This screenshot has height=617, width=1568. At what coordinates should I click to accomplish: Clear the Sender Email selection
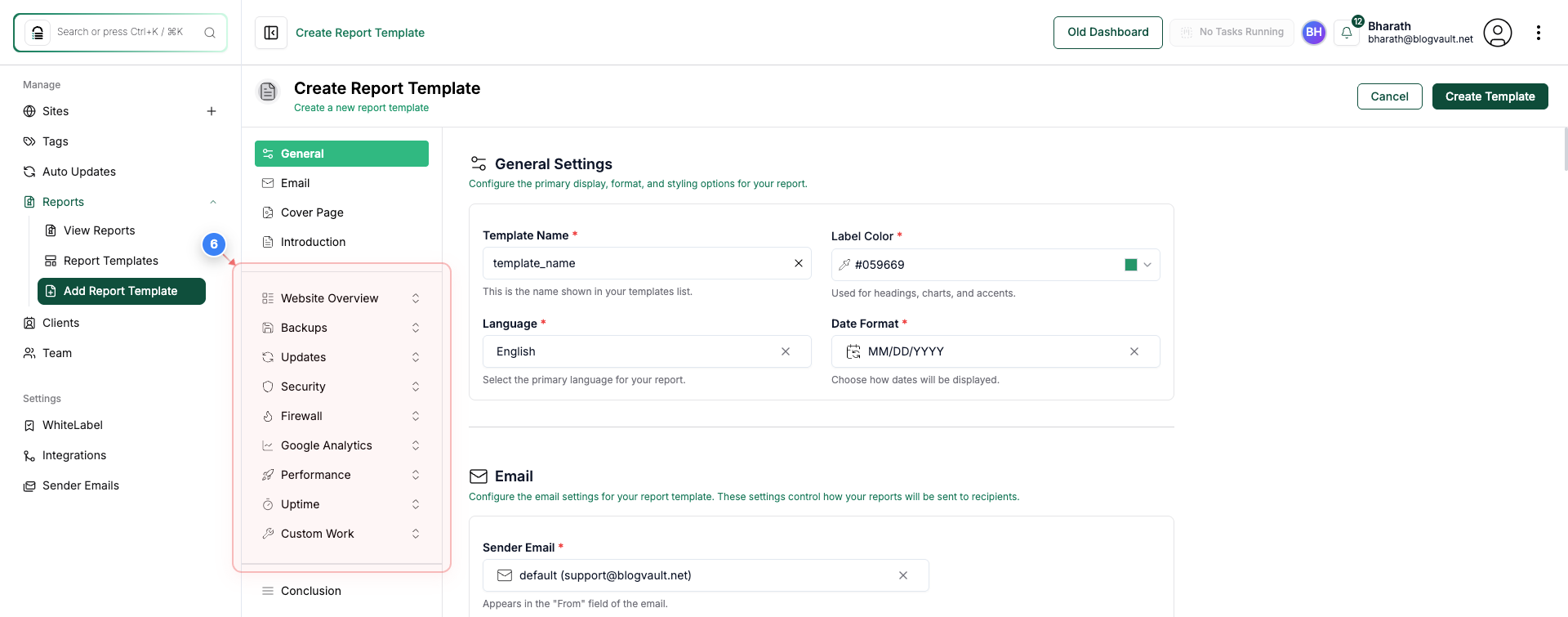[903, 575]
